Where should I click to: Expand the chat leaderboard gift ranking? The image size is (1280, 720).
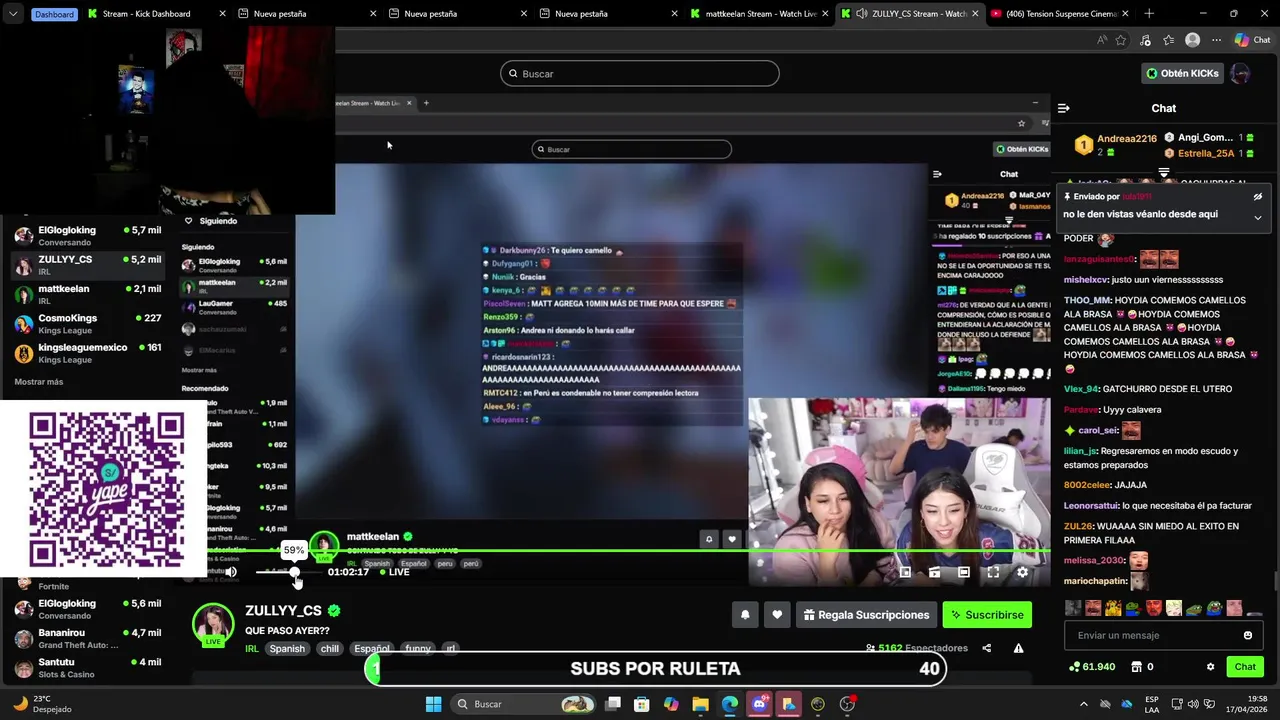1164,173
